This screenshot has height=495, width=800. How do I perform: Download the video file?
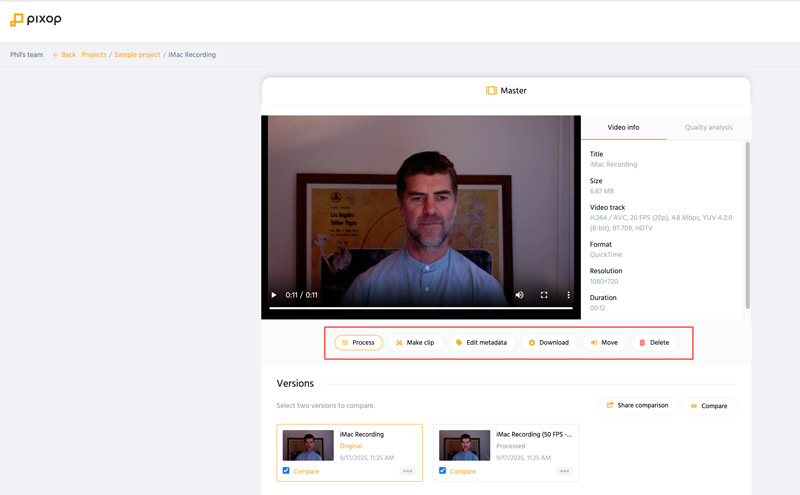(x=548, y=342)
